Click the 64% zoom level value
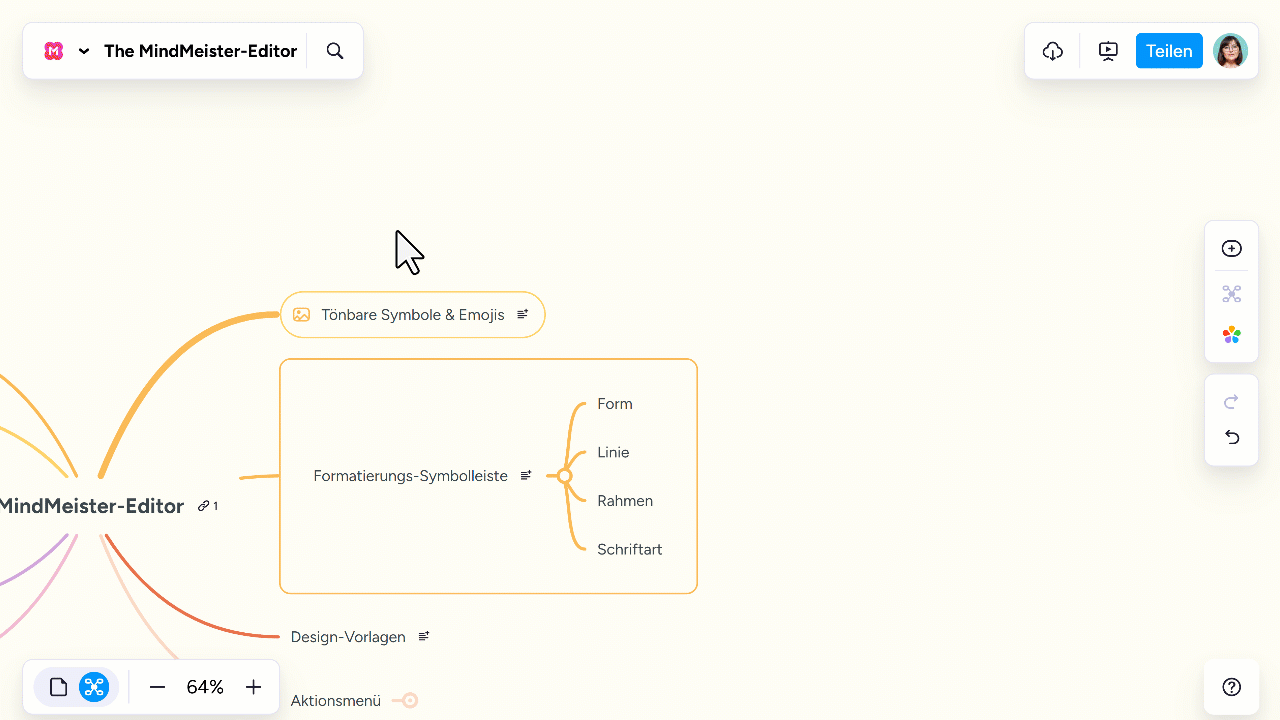 pos(205,687)
